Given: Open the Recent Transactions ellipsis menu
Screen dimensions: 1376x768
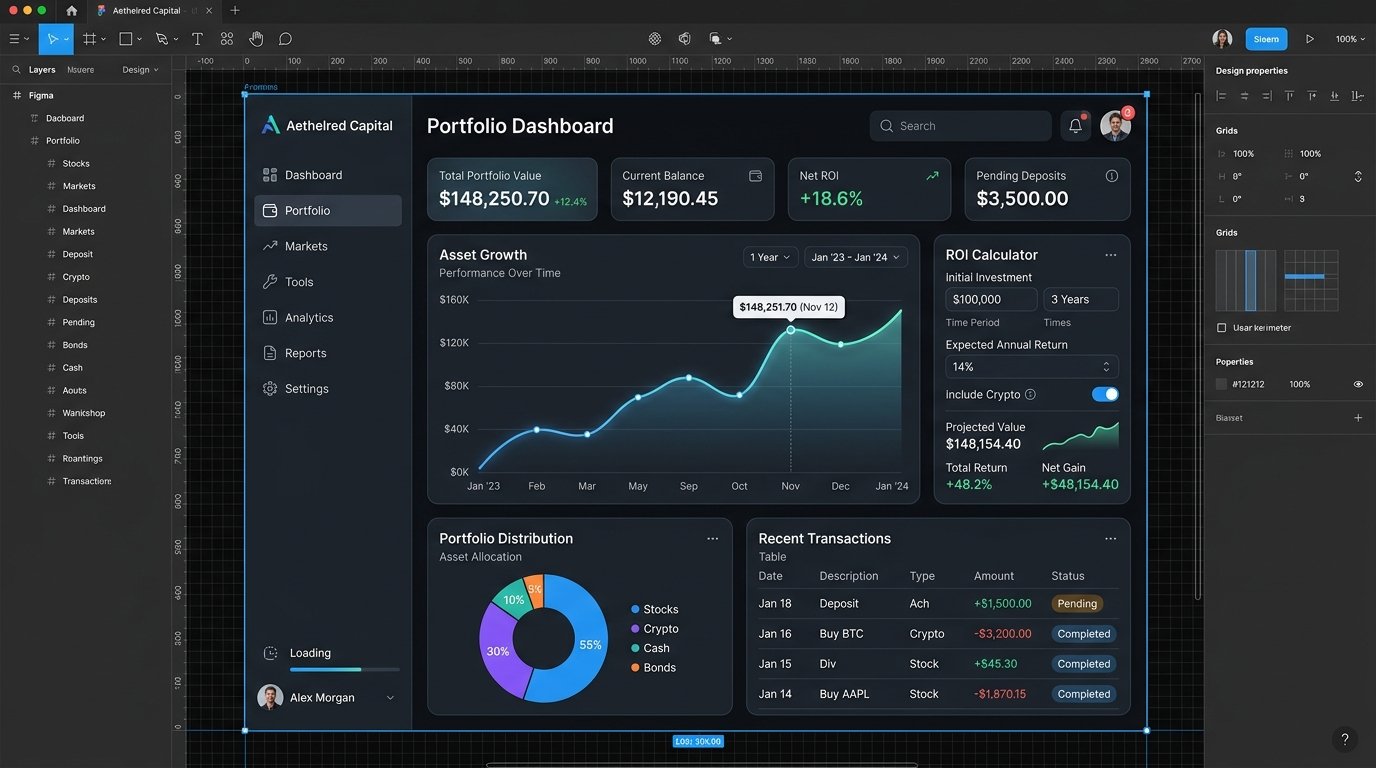Looking at the screenshot, I should click(x=1110, y=538).
